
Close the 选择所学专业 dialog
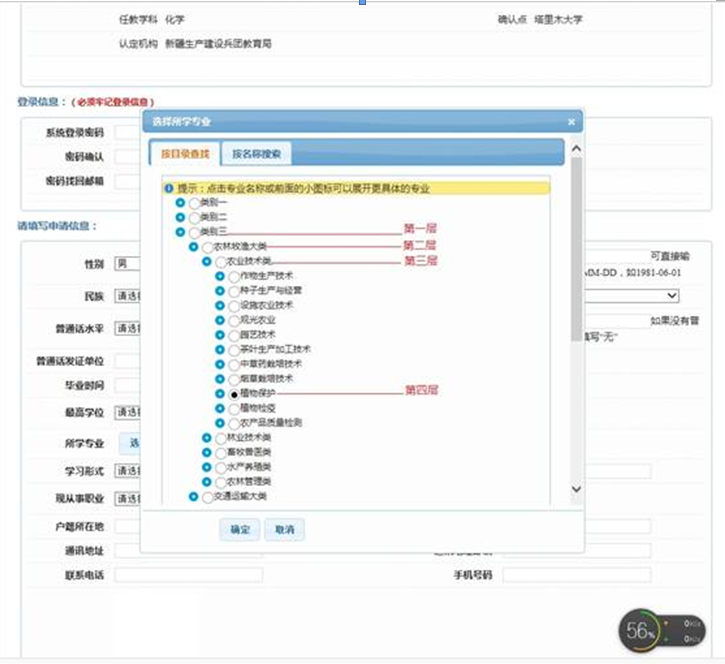pyautogui.click(x=571, y=122)
